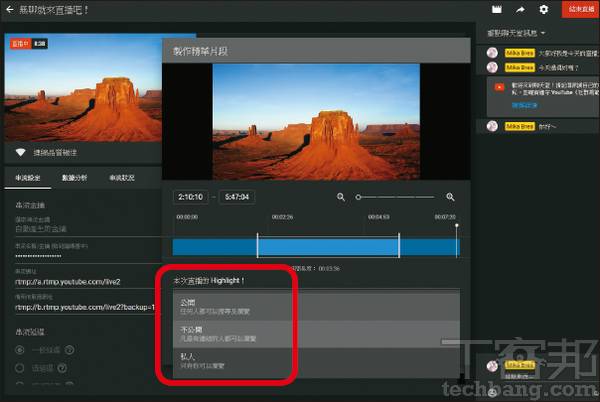Click the blue link in YouTube chat notice
Screen dimensions: 600x402
[x=524, y=105]
